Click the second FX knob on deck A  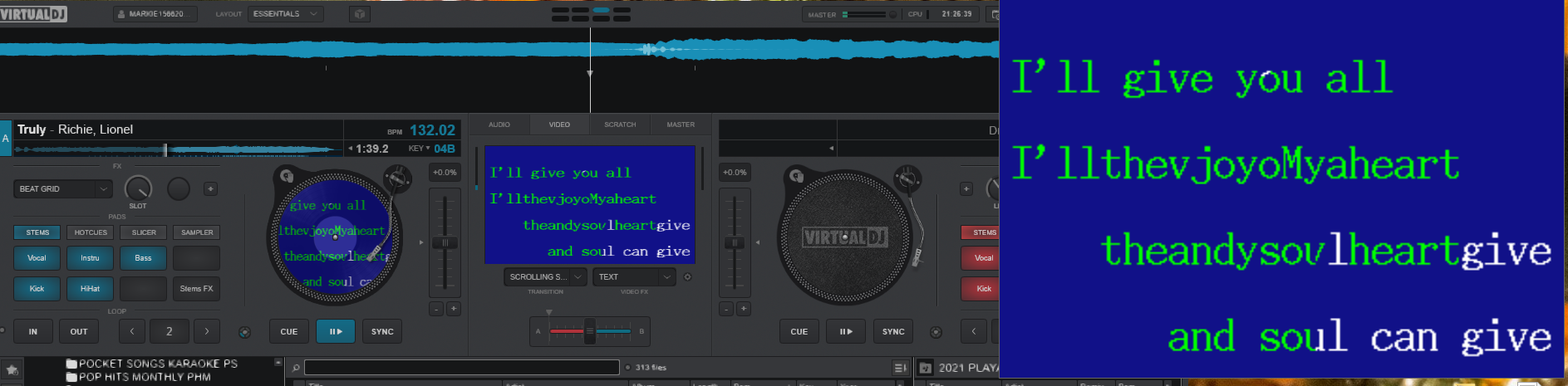point(179,188)
